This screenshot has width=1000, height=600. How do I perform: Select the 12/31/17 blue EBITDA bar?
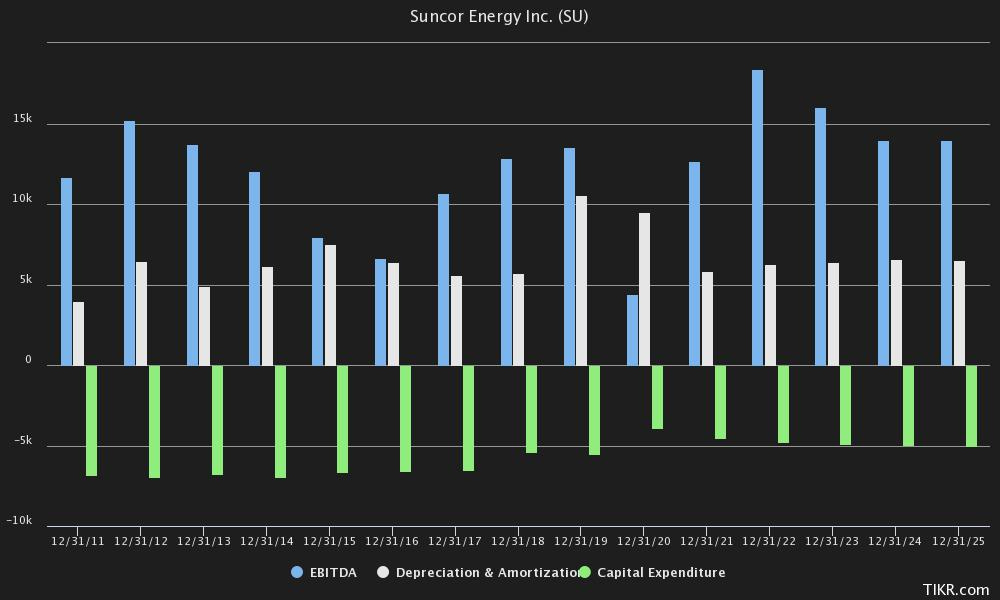tap(443, 279)
